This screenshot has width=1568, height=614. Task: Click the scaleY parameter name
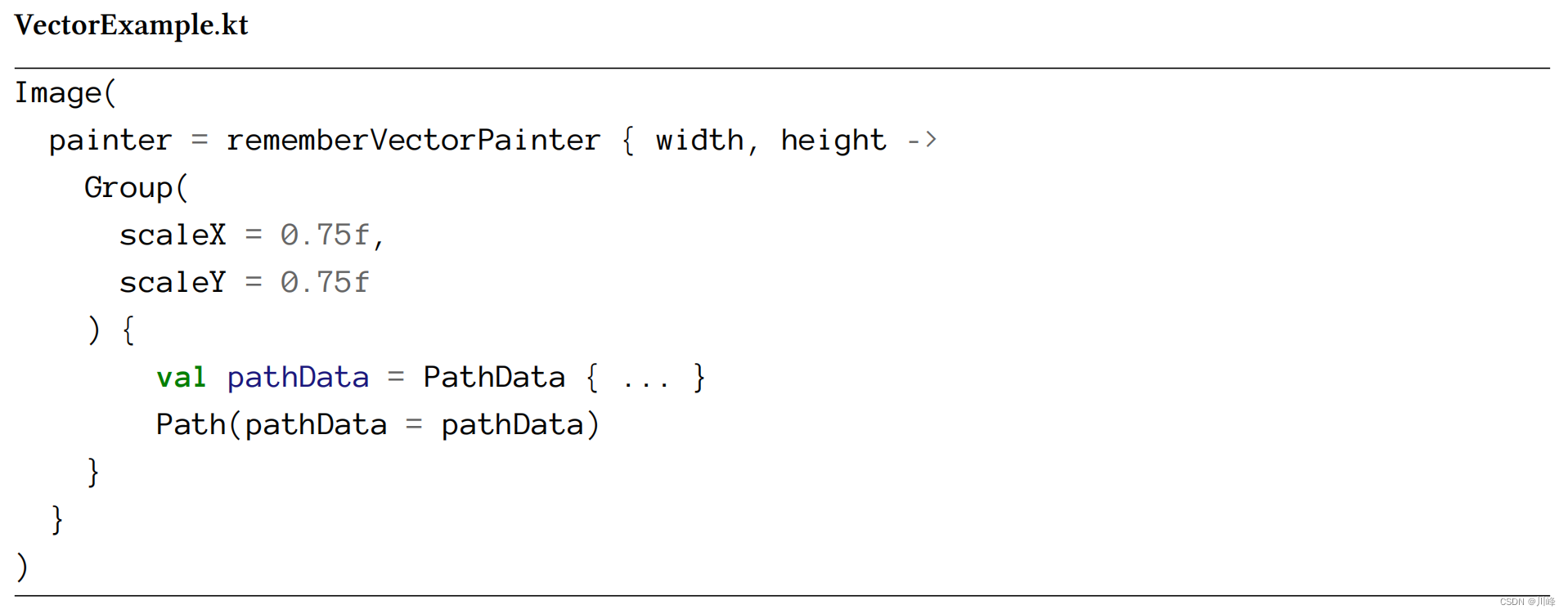[x=172, y=283]
